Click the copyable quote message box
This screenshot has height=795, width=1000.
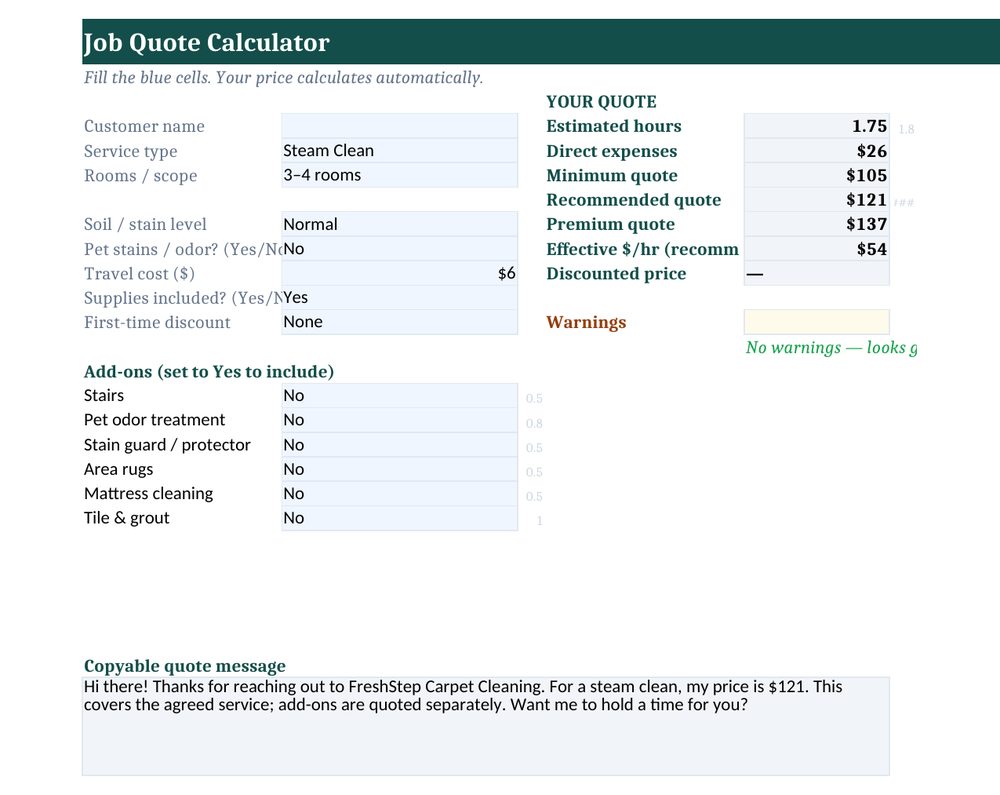(486, 726)
